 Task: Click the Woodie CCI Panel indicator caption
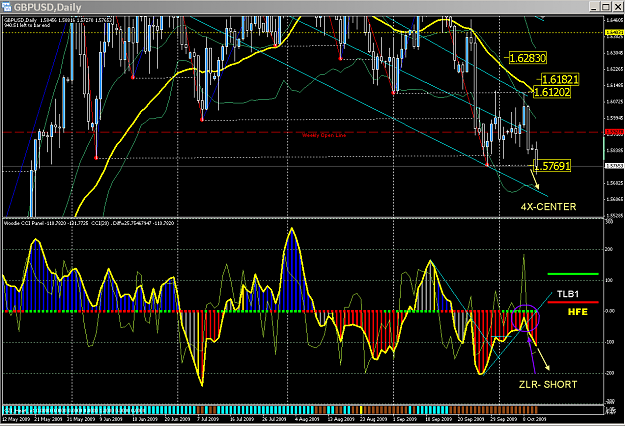[x=89, y=223]
